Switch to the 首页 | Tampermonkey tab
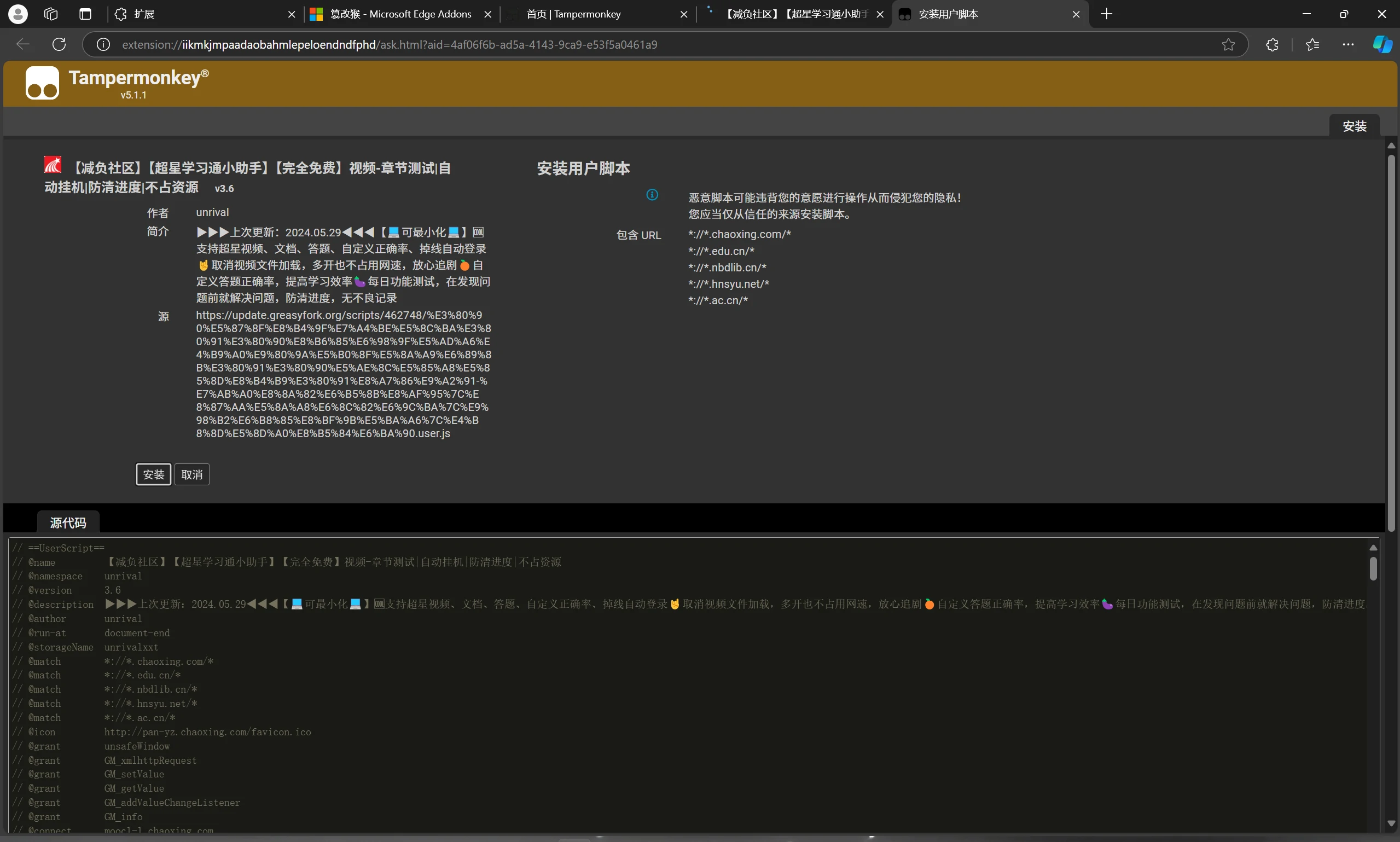Screen dimensions: 1400x842 click(573, 14)
